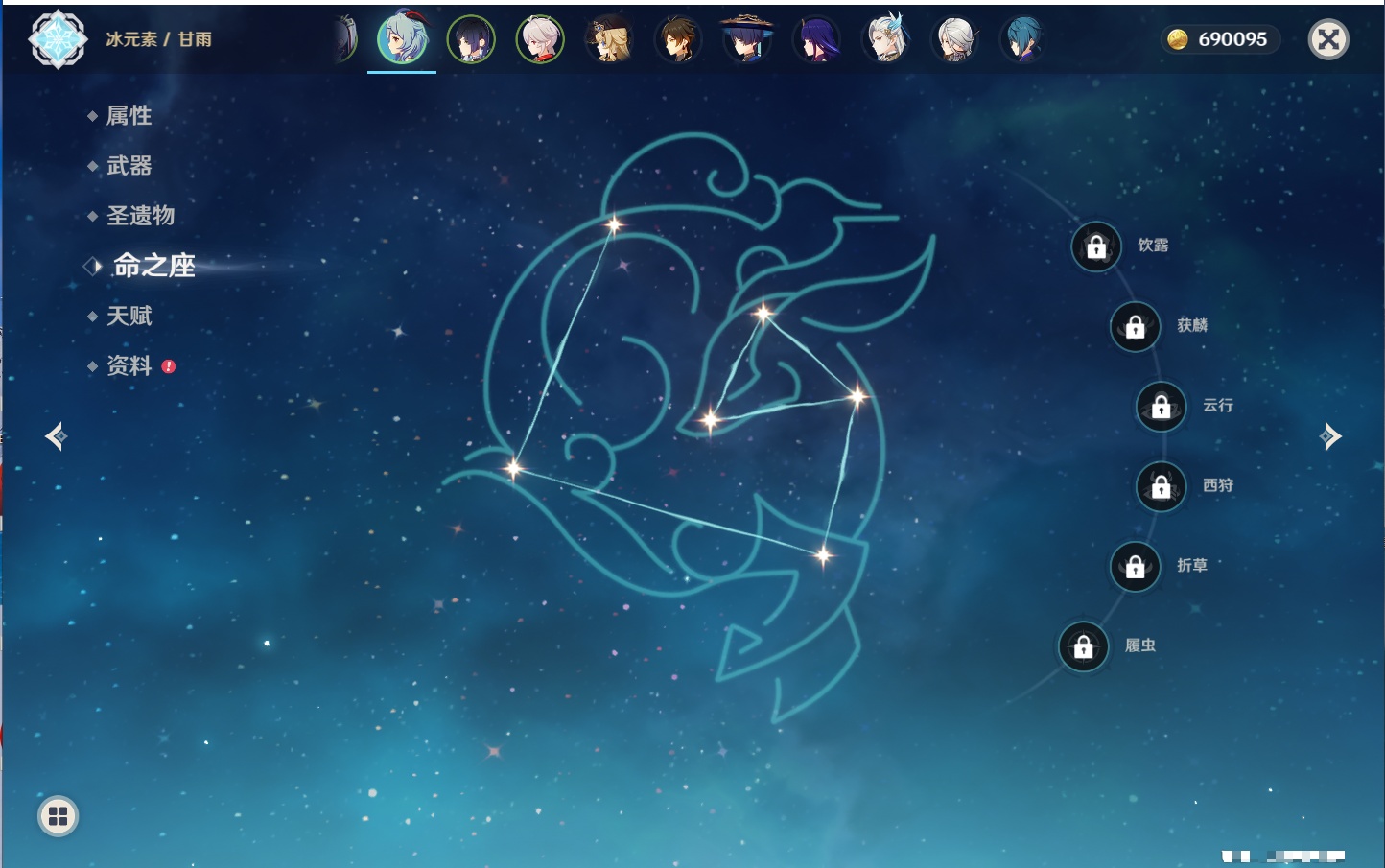Click the 690095 Mora balance text
This screenshot has height=868, width=1385.
coord(1232,39)
